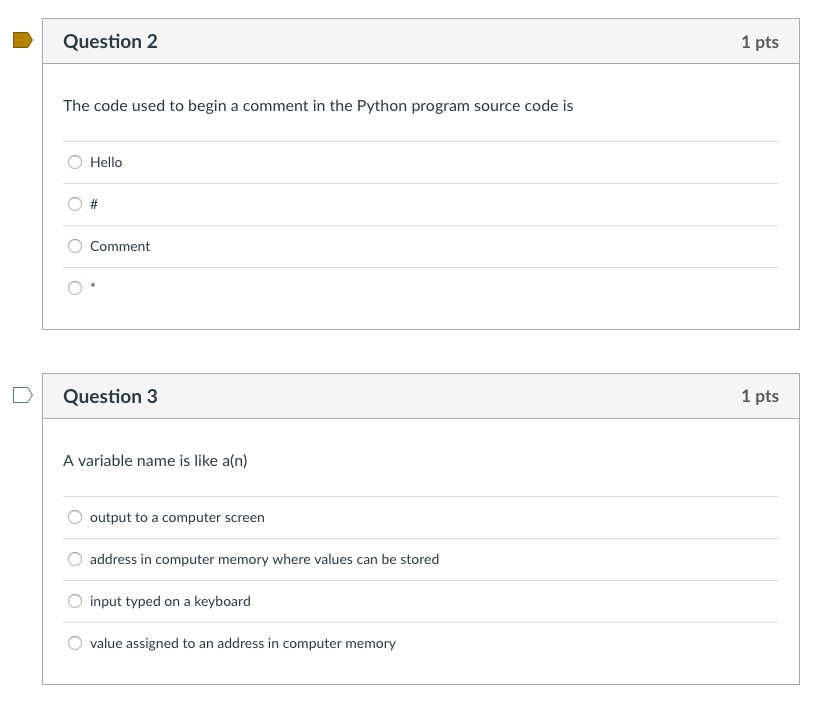Pick 'value assigned to an address' option
The height and width of the screenshot is (705, 838).
[75, 643]
